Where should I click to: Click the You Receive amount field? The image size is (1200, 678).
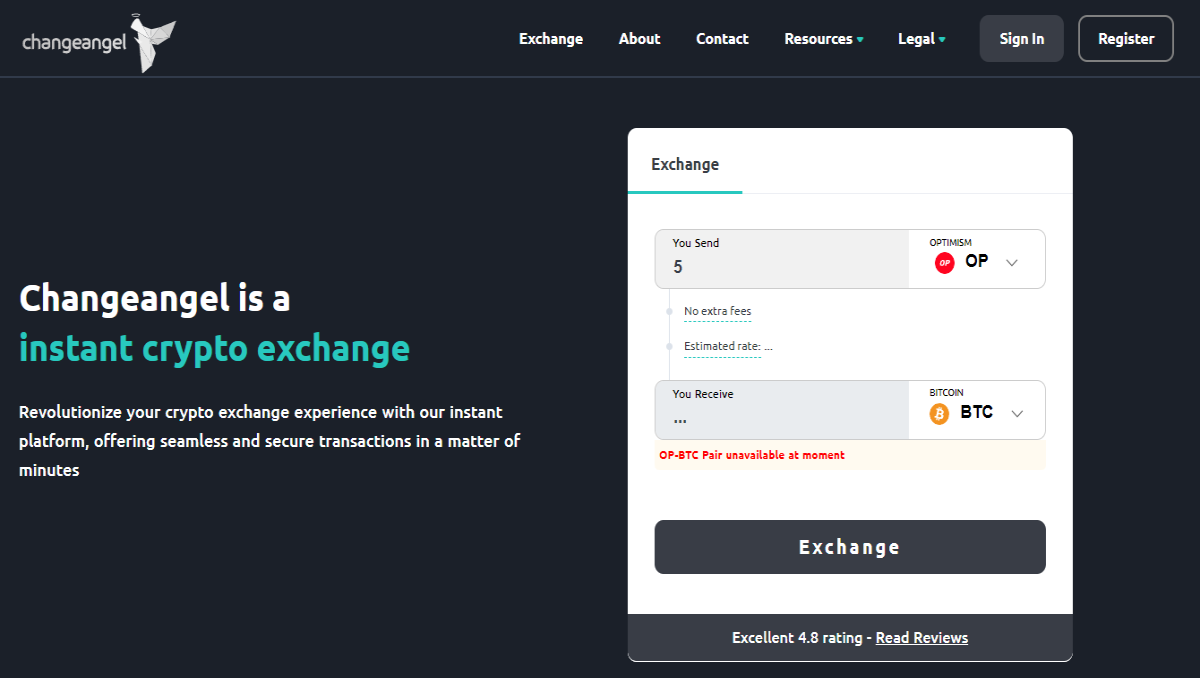(782, 410)
